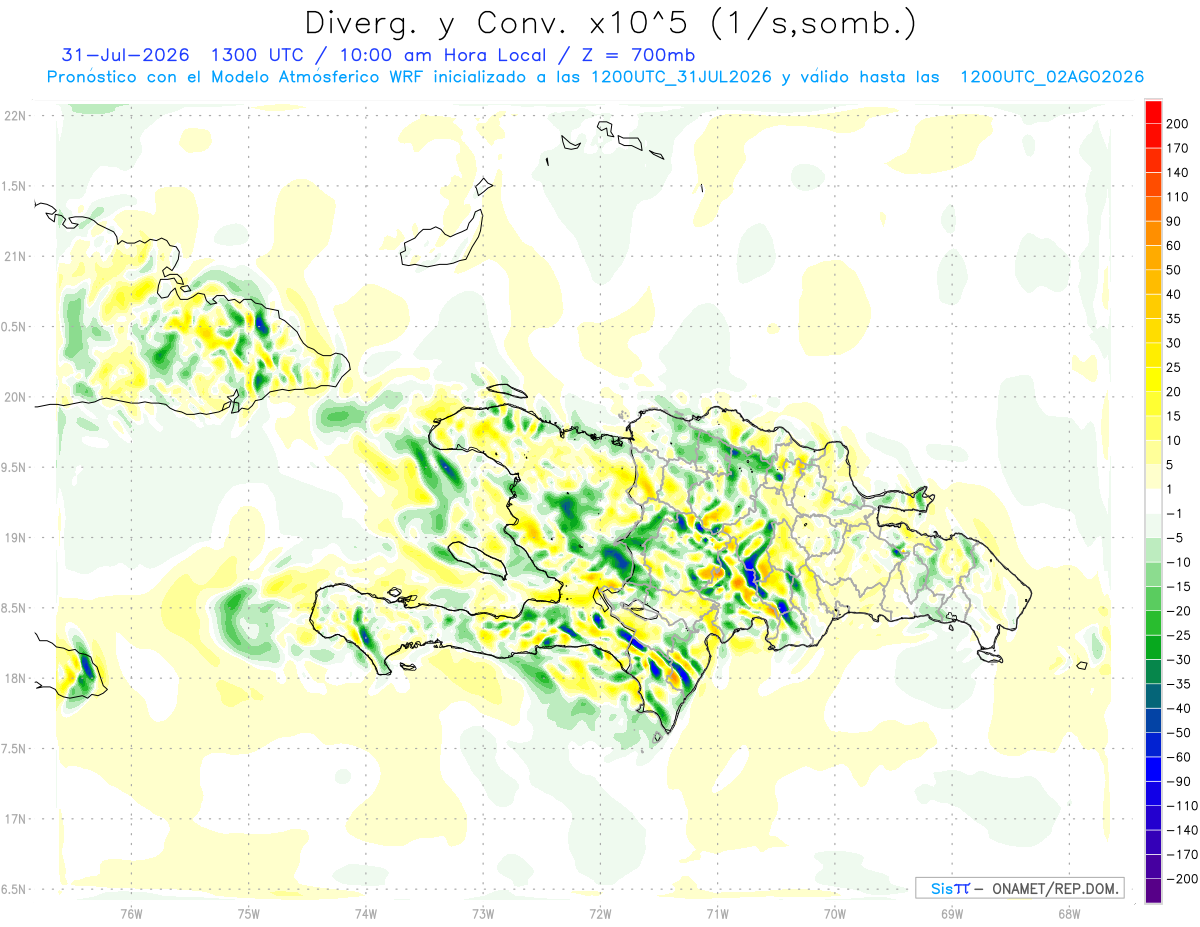The width and height of the screenshot is (1200, 927).
Task: Click the '68W' longitude label
Action: [1069, 915]
